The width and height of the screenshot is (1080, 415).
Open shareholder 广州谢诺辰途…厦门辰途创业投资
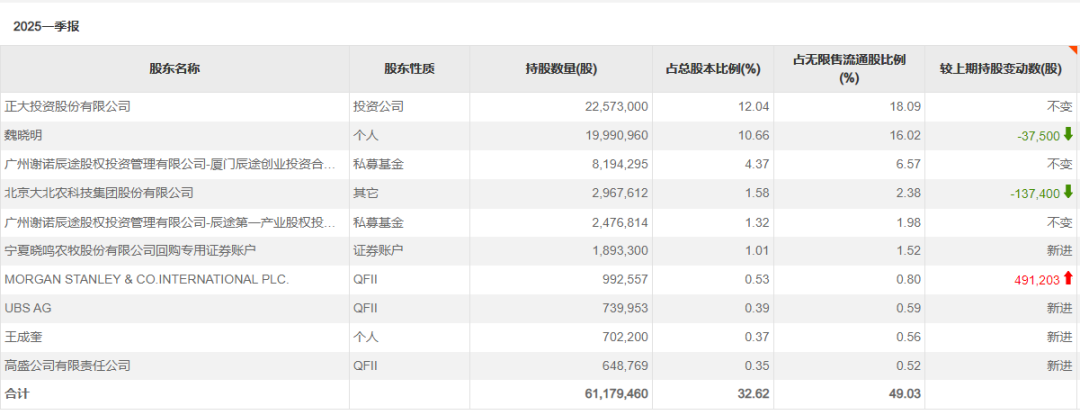(x=170, y=164)
